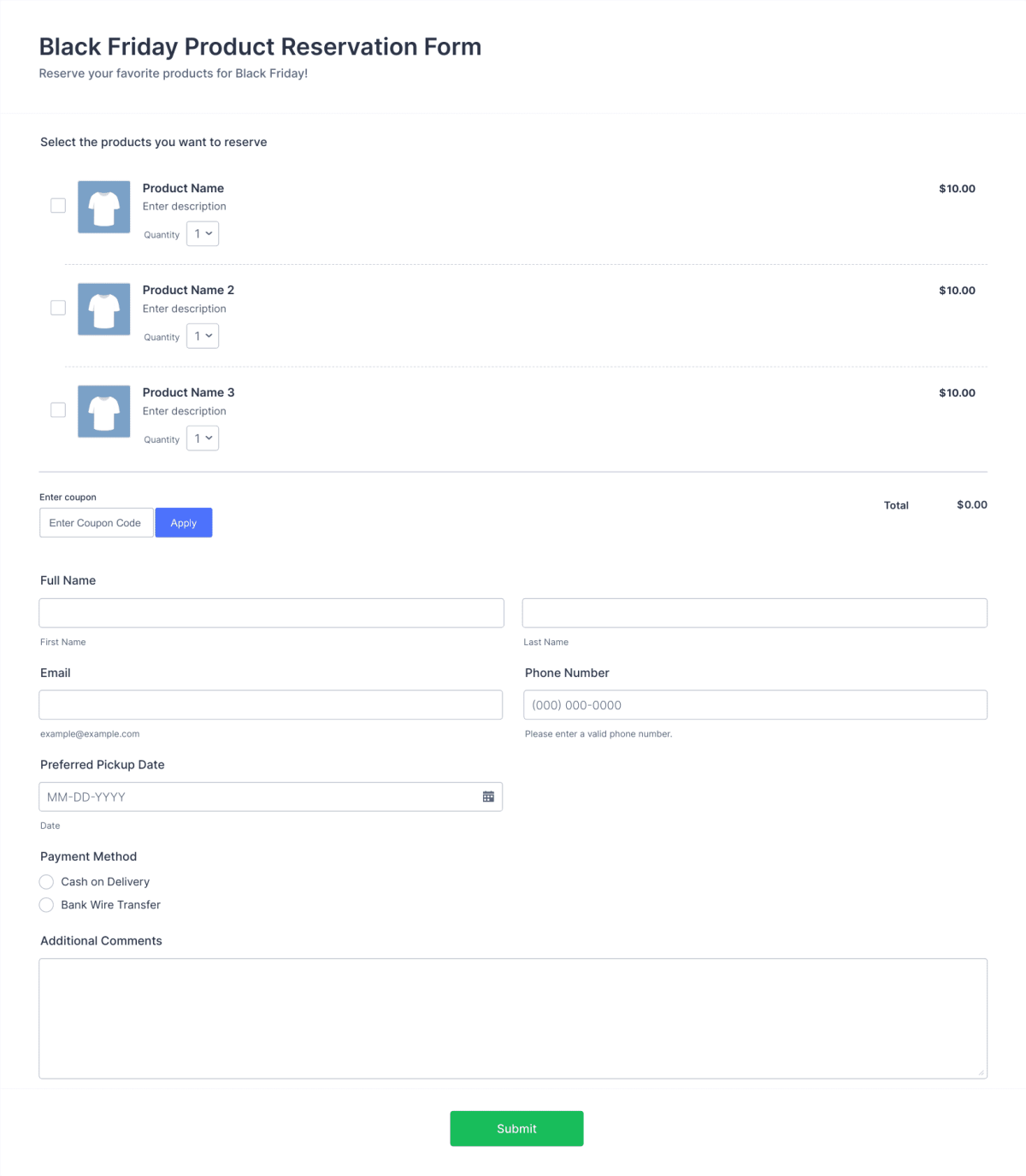
Task: Click the green Submit button
Action: pyautogui.click(x=516, y=1128)
